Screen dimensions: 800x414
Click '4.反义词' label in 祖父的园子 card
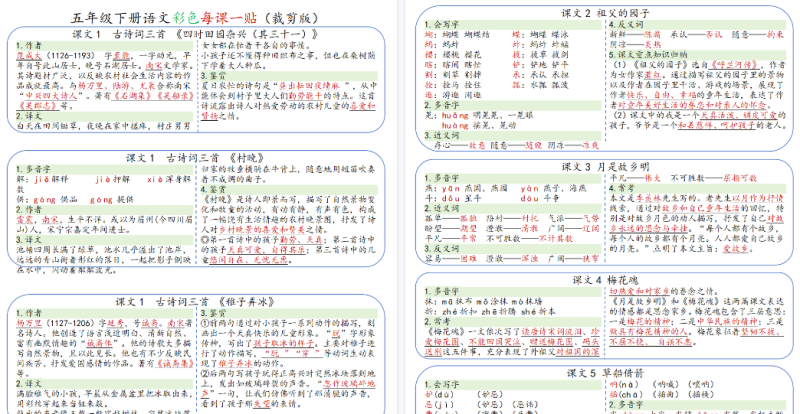(x=626, y=25)
